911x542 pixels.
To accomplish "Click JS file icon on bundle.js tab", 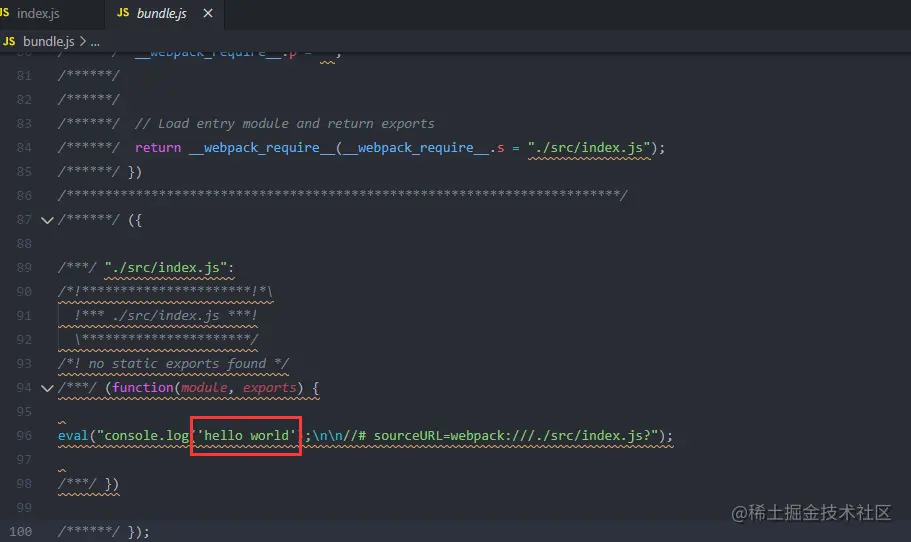I will click(x=123, y=13).
